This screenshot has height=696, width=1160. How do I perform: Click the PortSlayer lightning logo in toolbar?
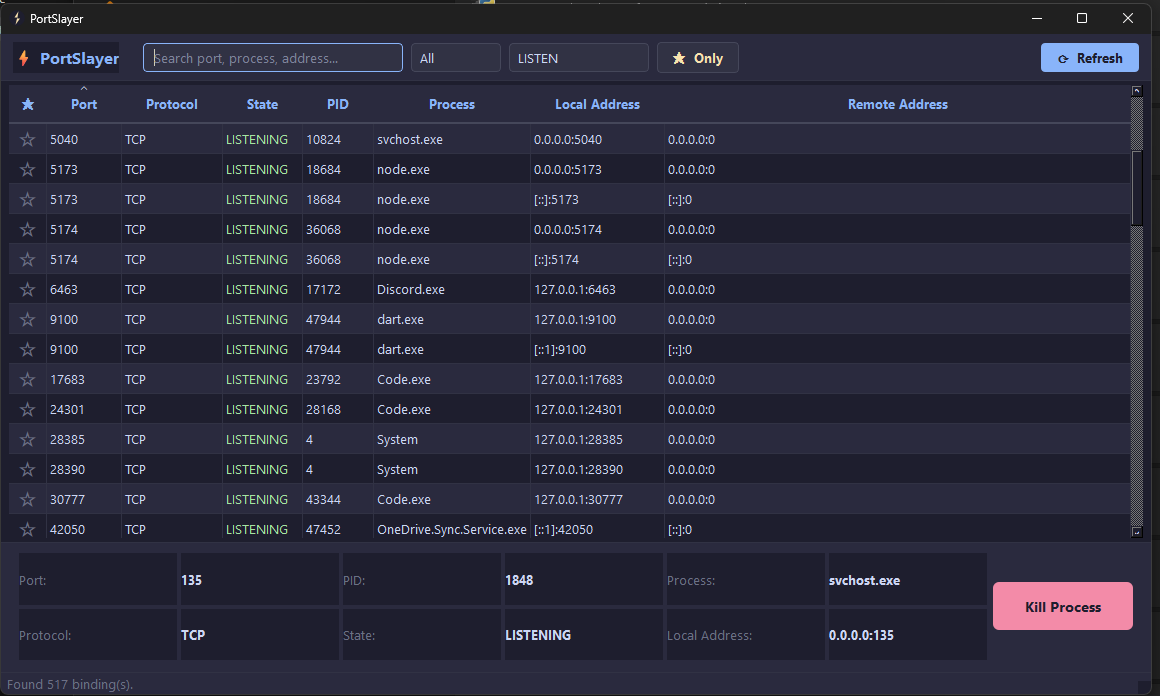pyautogui.click(x=24, y=58)
